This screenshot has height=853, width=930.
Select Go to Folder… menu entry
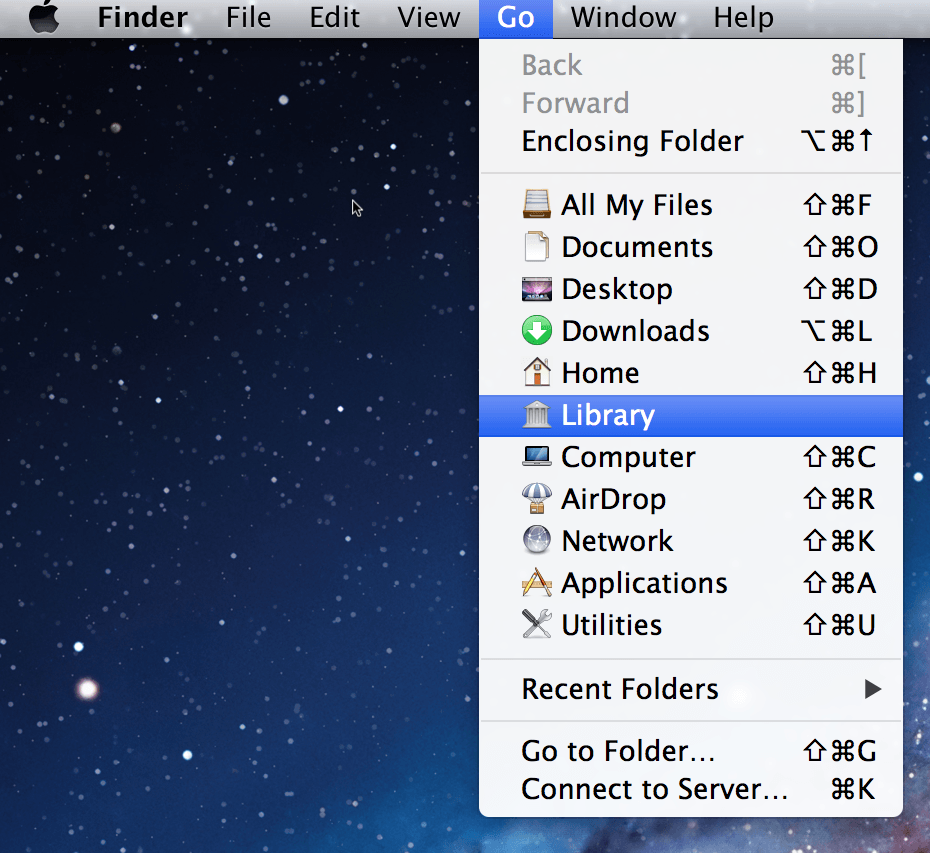point(691,751)
